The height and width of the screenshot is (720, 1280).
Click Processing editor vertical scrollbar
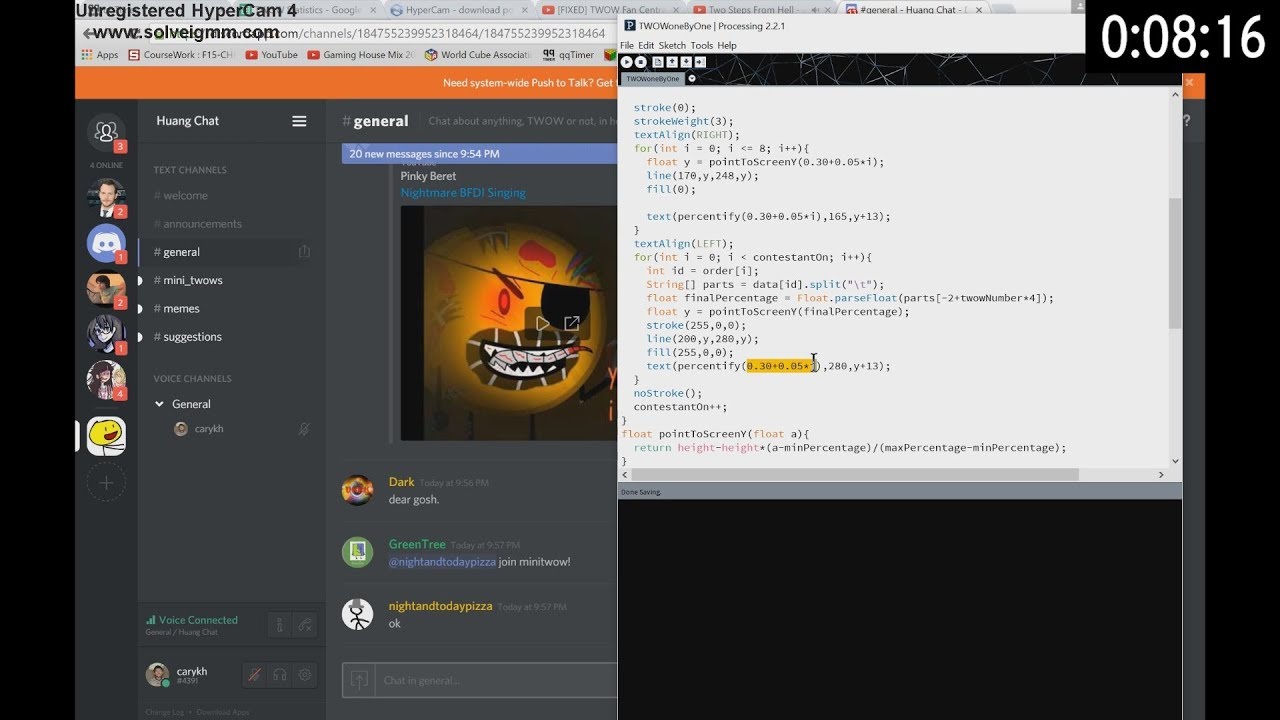tap(1175, 263)
